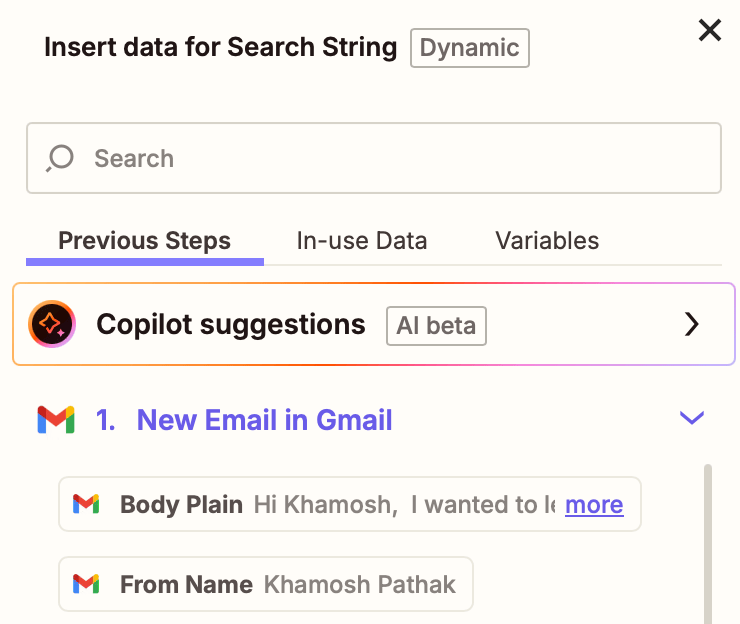Click the Gmail logo beside New Email step
Viewport: 740px width, 624px height.
pos(56,420)
